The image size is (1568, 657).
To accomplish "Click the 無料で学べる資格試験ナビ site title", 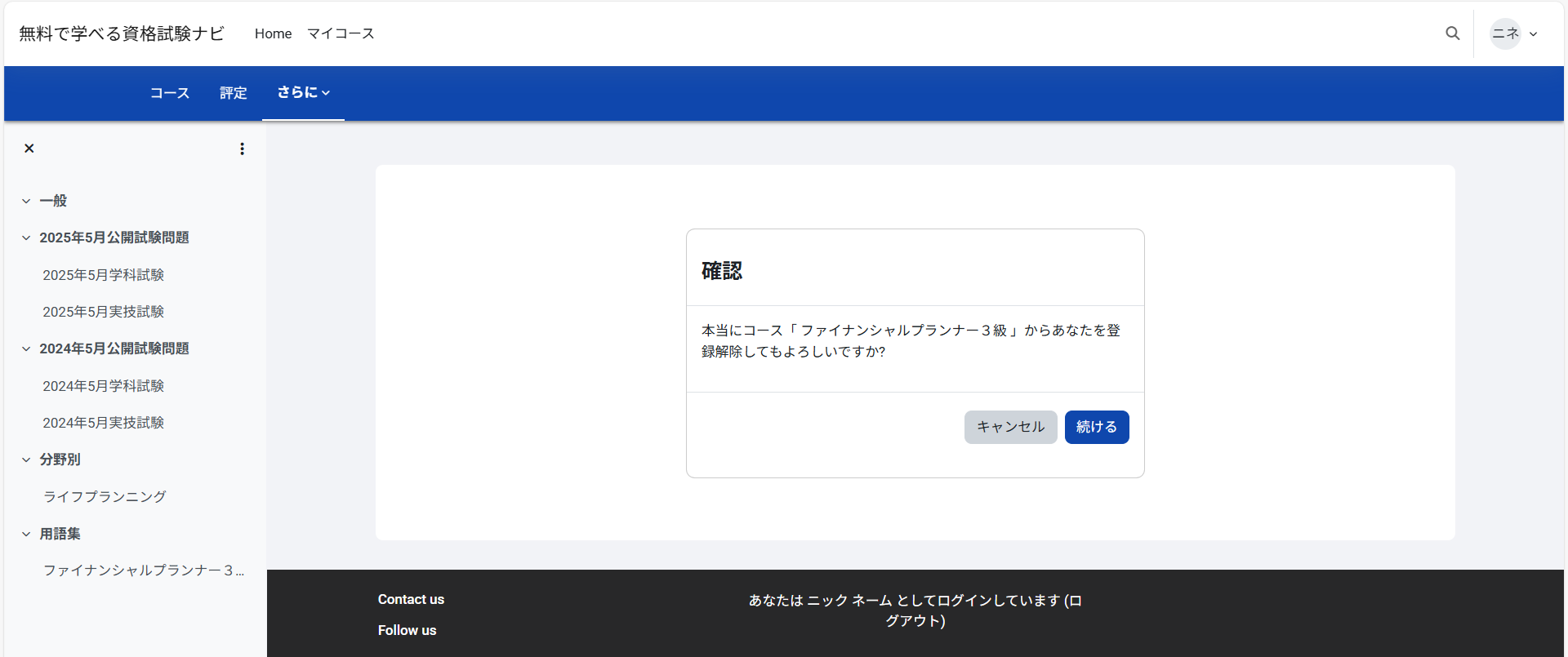I will (x=122, y=33).
